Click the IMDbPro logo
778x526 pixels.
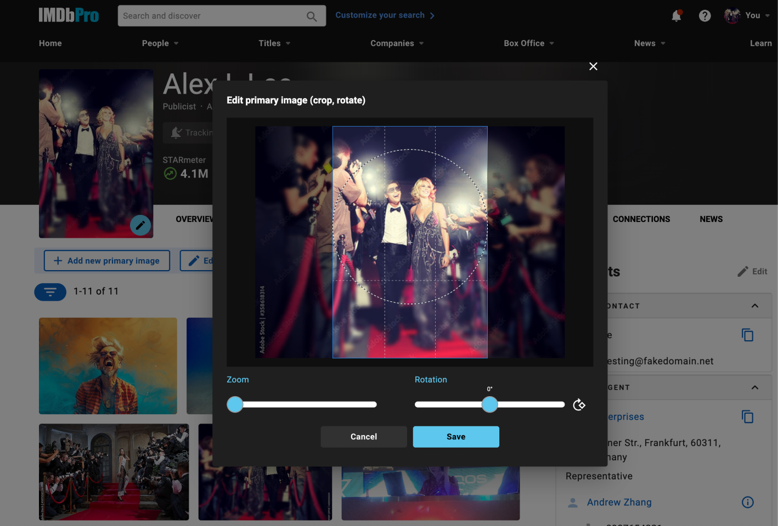pos(68,15)
